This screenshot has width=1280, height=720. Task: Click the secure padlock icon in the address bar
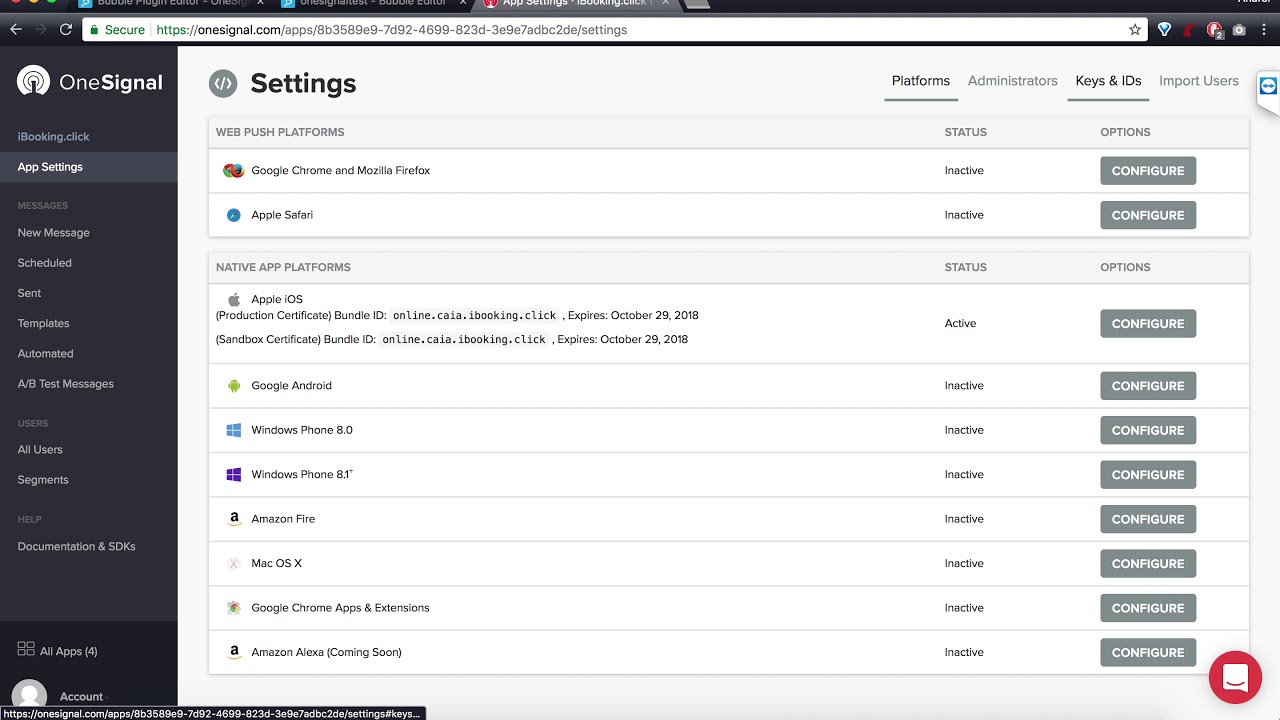(x=94, y=30)
